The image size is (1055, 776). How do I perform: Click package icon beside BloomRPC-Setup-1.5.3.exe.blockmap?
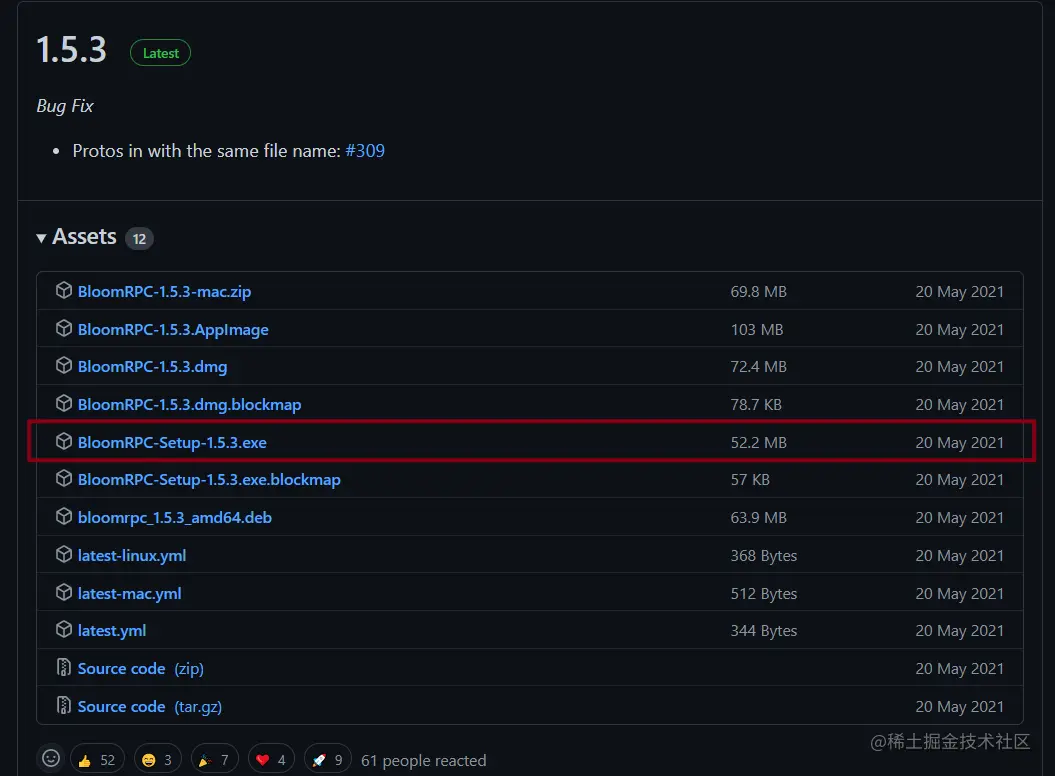tap(64, 479)
